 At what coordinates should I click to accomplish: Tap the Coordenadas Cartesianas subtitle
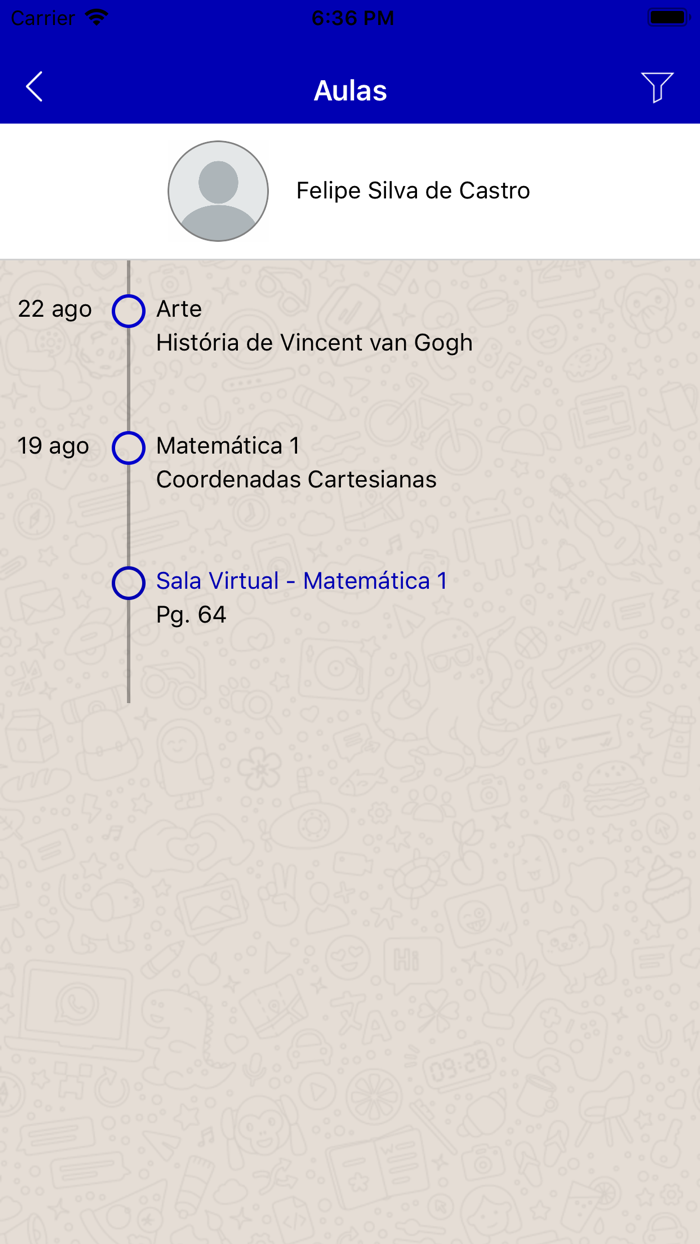coord(296,480)
